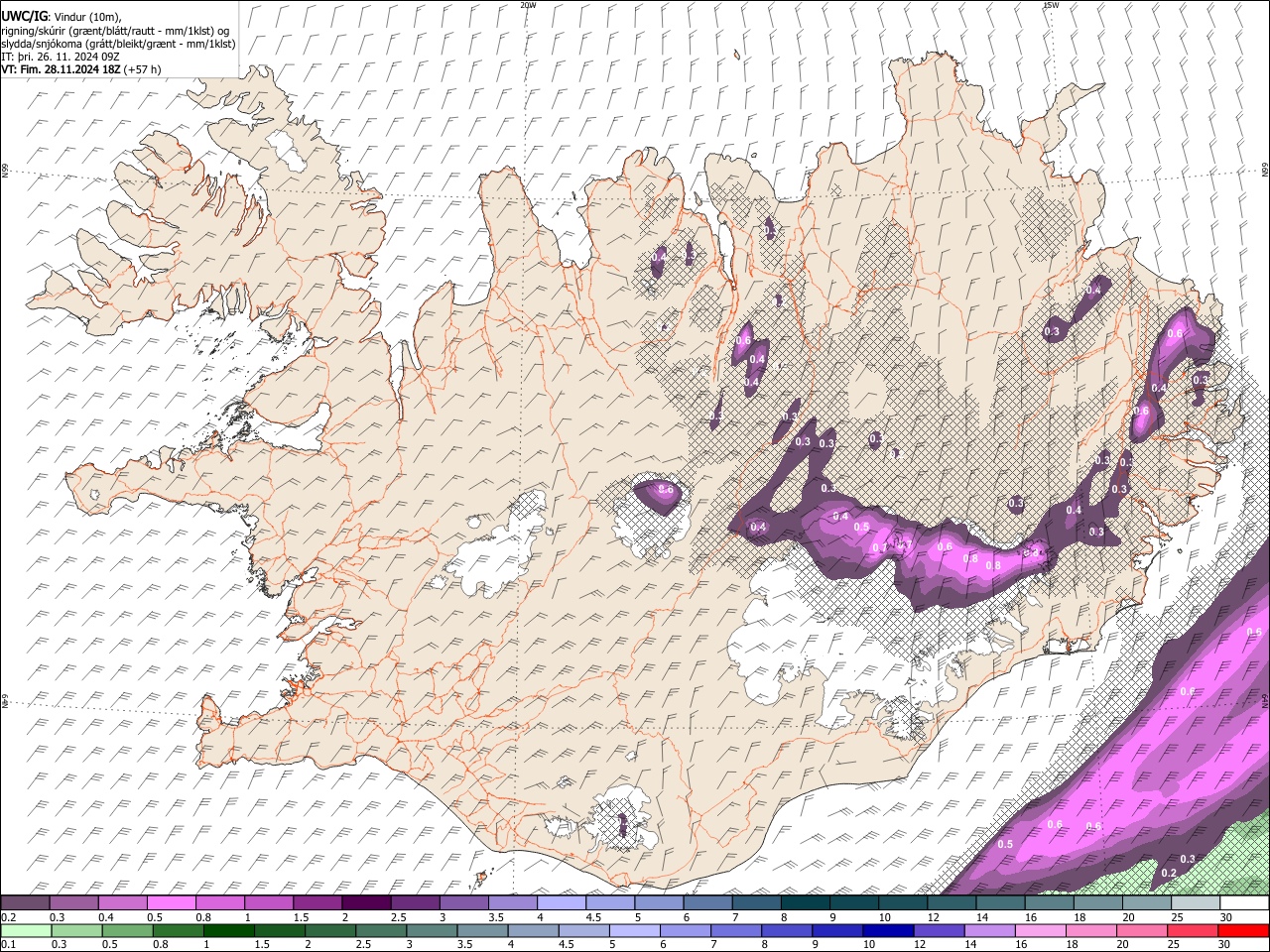
Task: Pick the 25 pale grey swatch, upper legend row
Action: point(1195,902)
